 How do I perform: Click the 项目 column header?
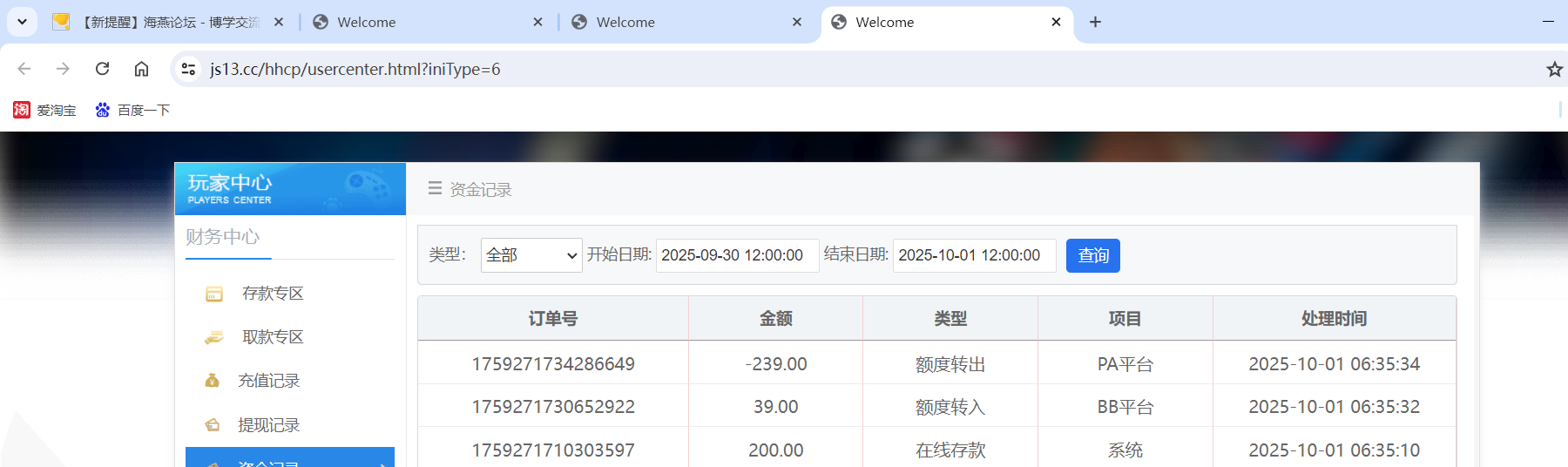(x=1125, y=319)
